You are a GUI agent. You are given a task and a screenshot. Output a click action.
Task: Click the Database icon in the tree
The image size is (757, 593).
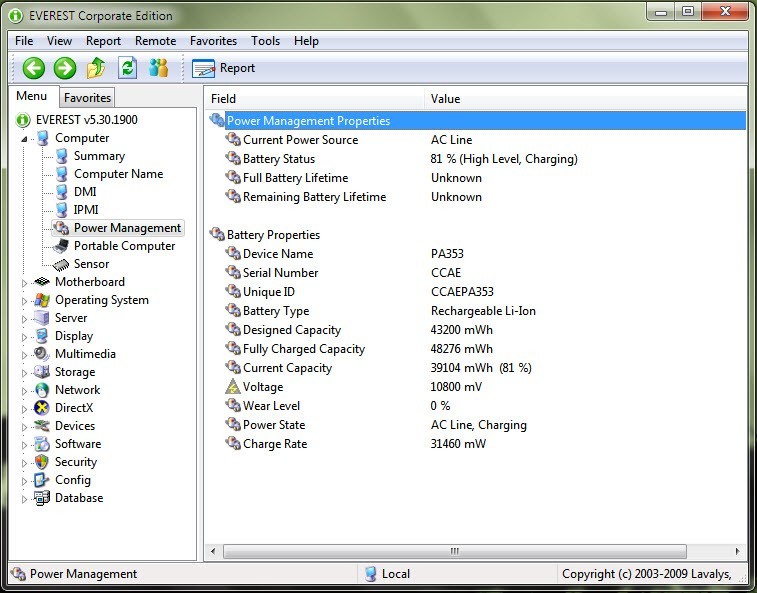pyautogui.click(x=42, y=498)
